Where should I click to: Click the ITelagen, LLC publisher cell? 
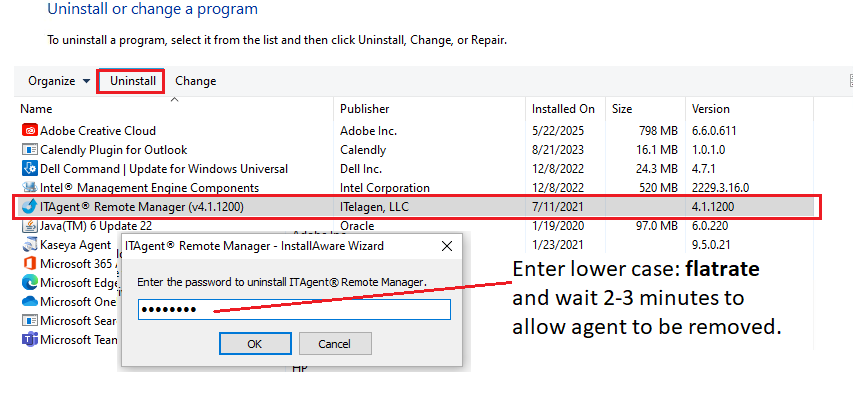[374, 207]
